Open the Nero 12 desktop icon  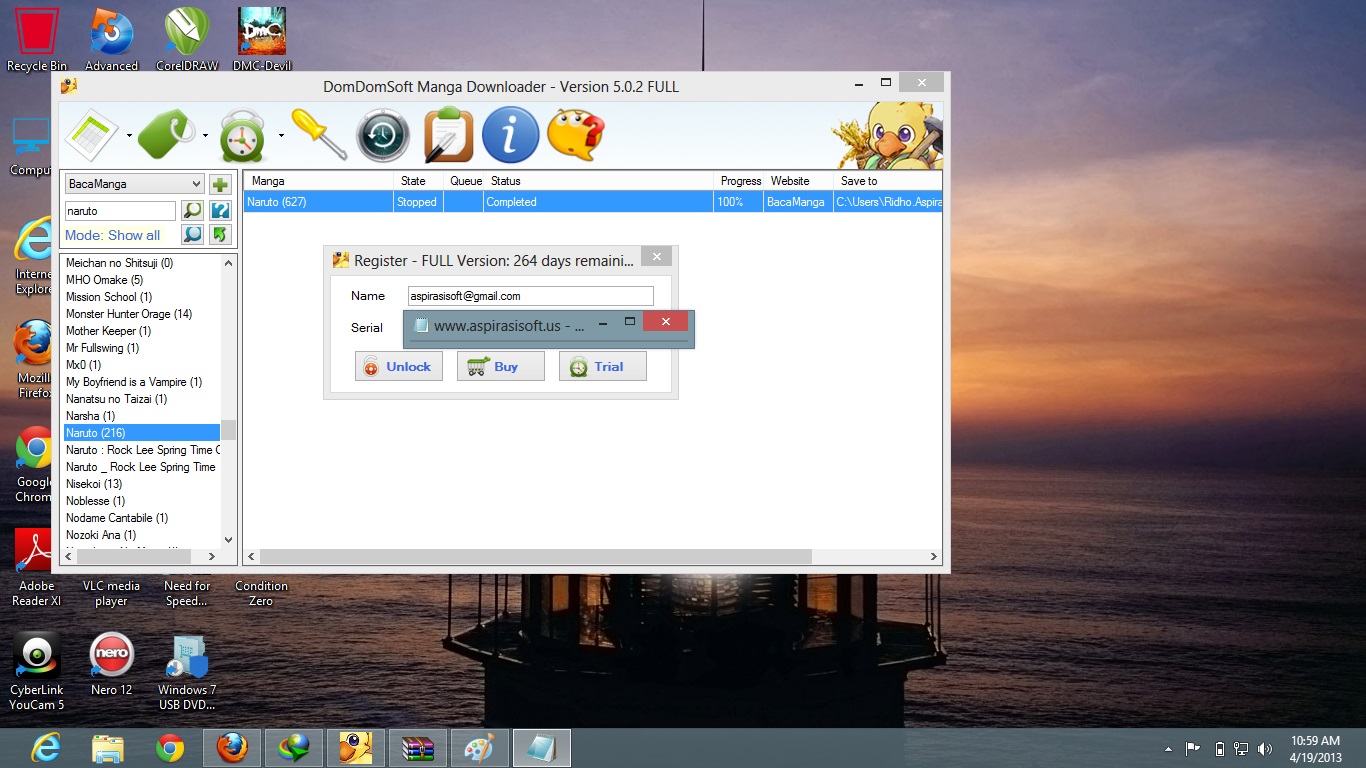[111, 665]
